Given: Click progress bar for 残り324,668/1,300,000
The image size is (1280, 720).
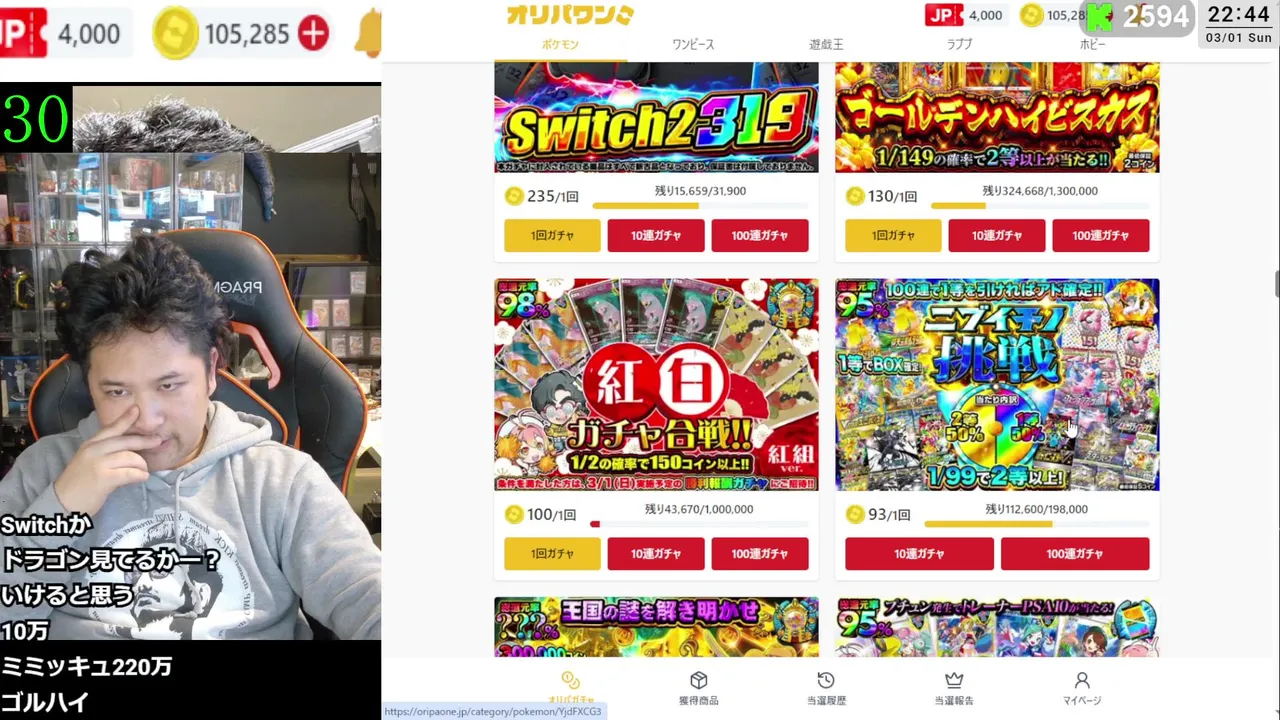Looking at the screenshot, I should [1040, 206].
